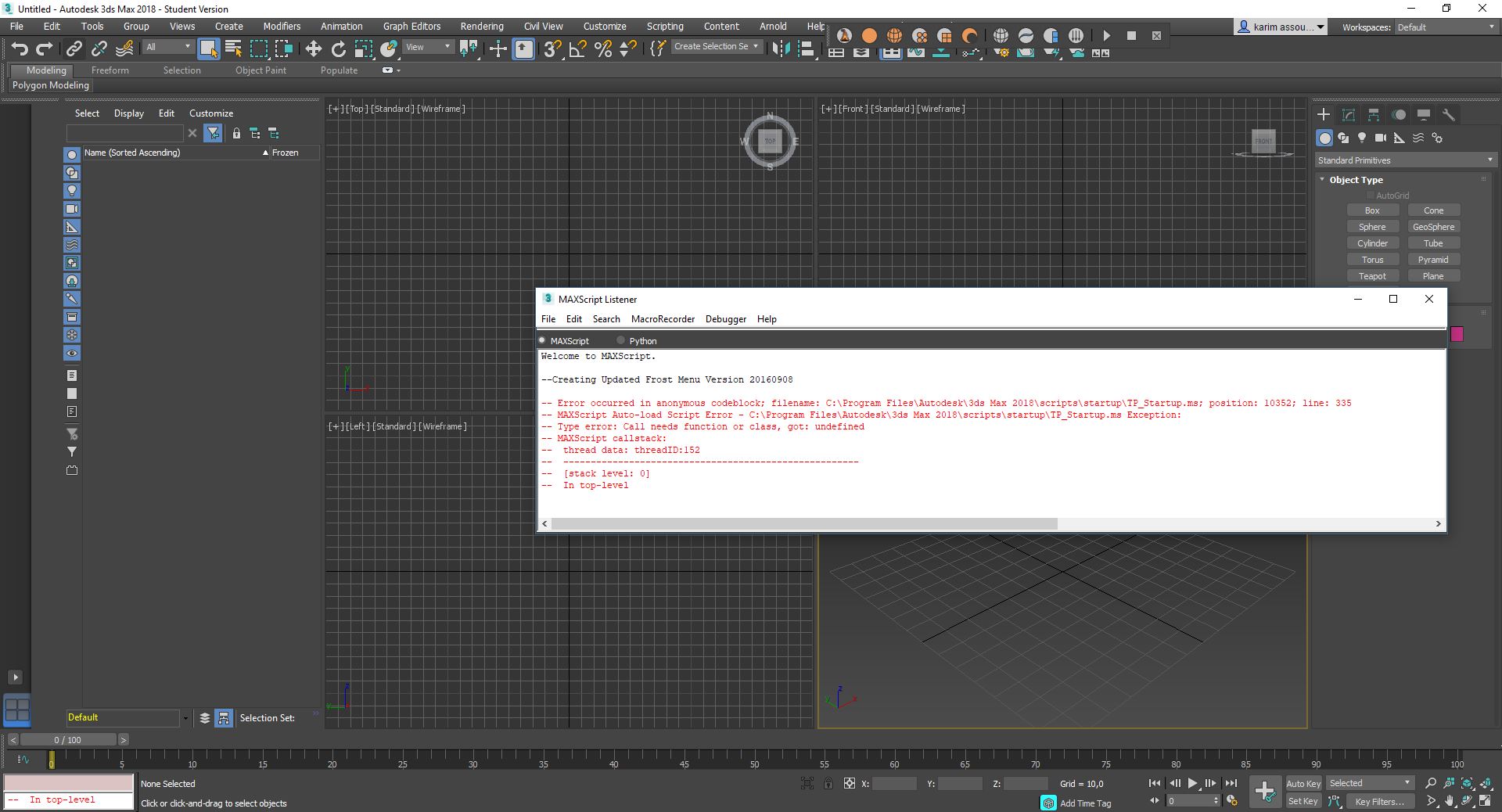Open MacroRecorder menu in MAXScript Listener
This screenshot has height=812, width=1502.
(x=663, y=319)
